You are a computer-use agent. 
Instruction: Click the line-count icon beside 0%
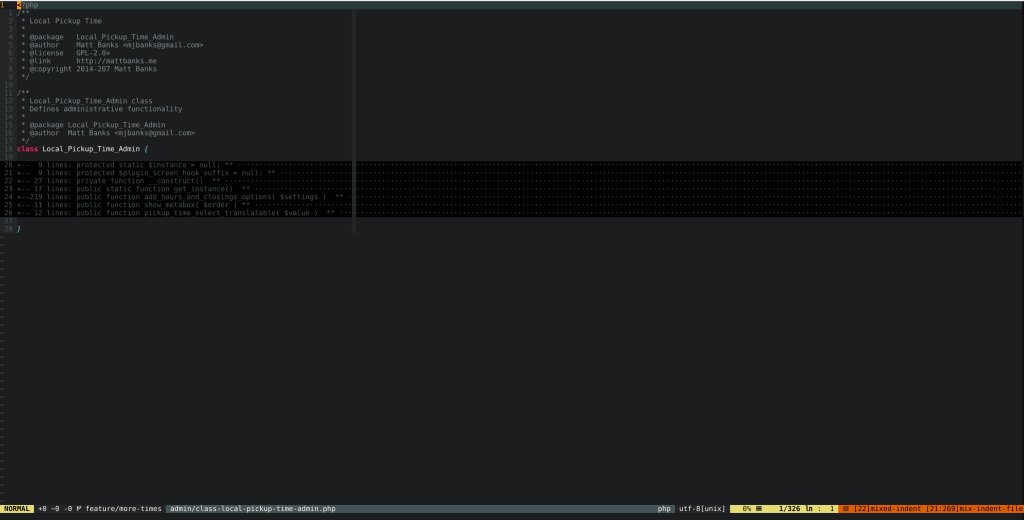[x=761, y=509]
